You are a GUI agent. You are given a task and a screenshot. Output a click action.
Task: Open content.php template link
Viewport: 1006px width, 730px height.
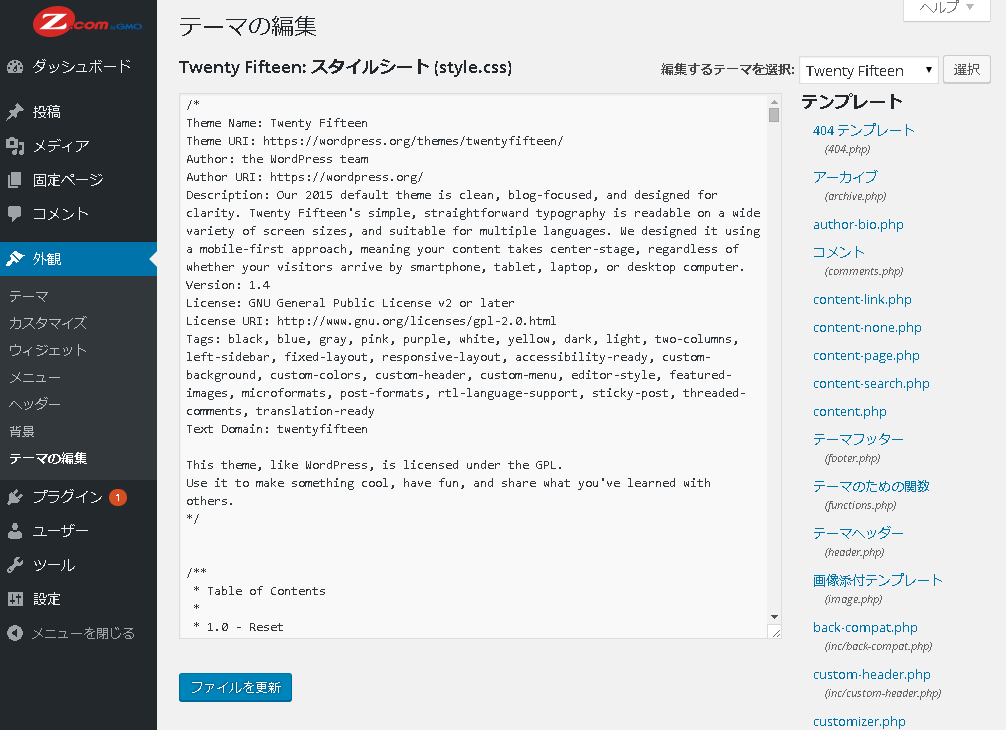(x=850, y=412)
